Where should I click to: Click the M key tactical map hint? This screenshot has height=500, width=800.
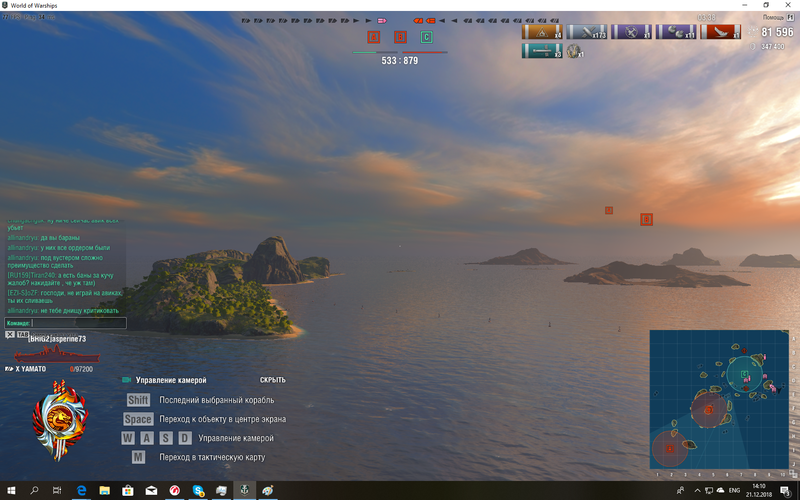click(138, 457)
